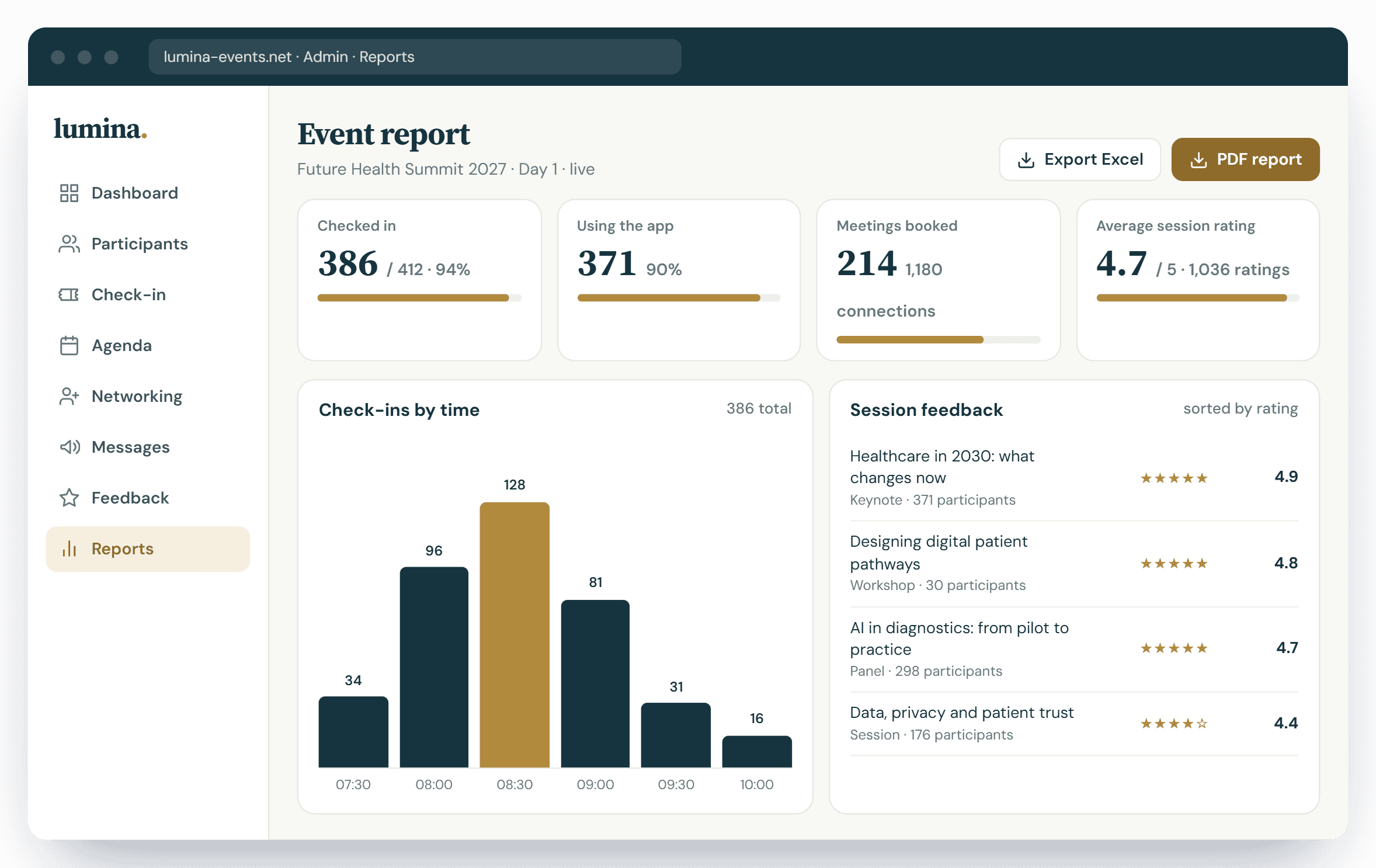
Task: Open the Agenda page
Action: click(x=148, y=345)
